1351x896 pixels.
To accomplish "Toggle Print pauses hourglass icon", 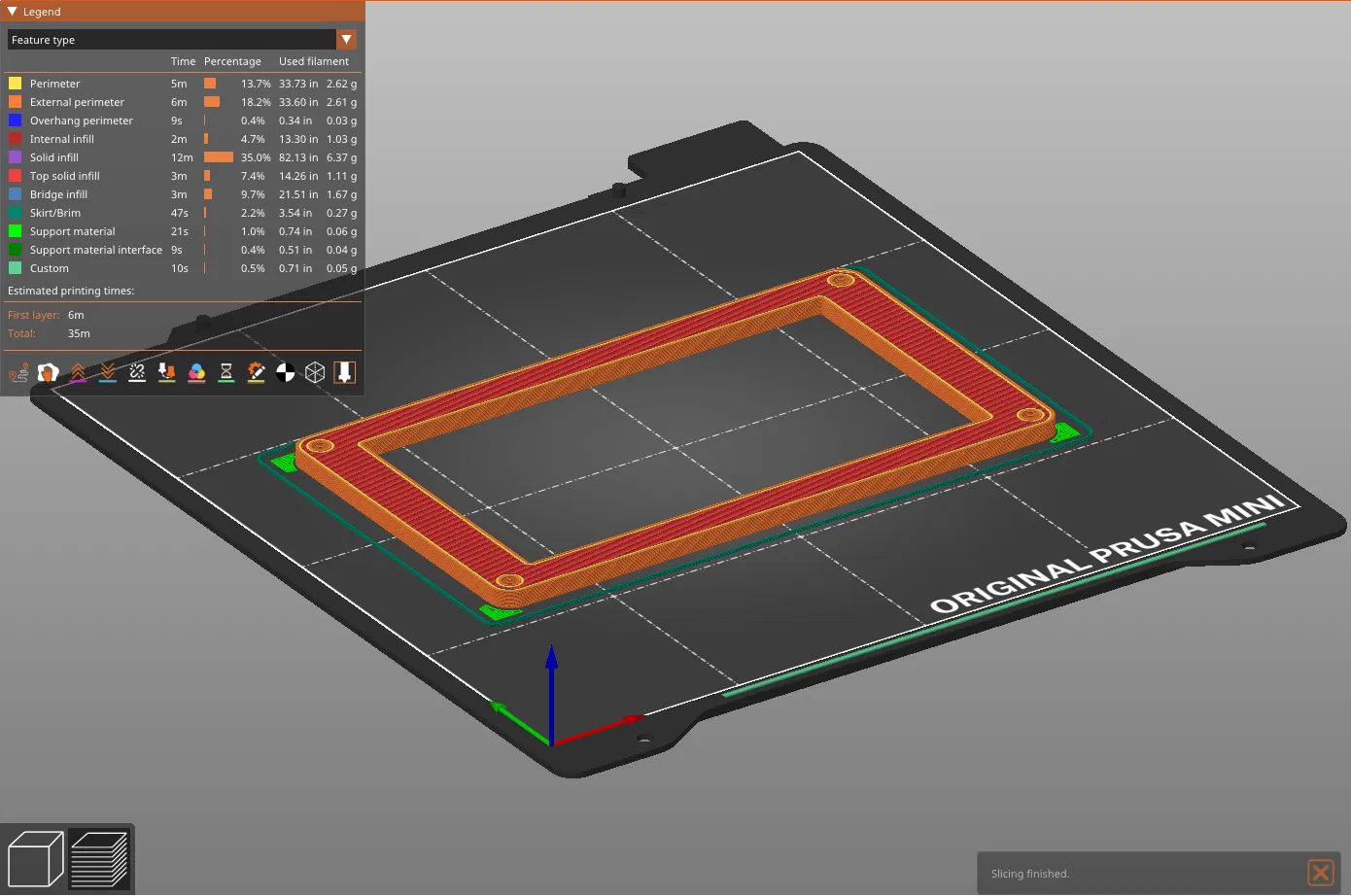I will click(x=226, y=373).
